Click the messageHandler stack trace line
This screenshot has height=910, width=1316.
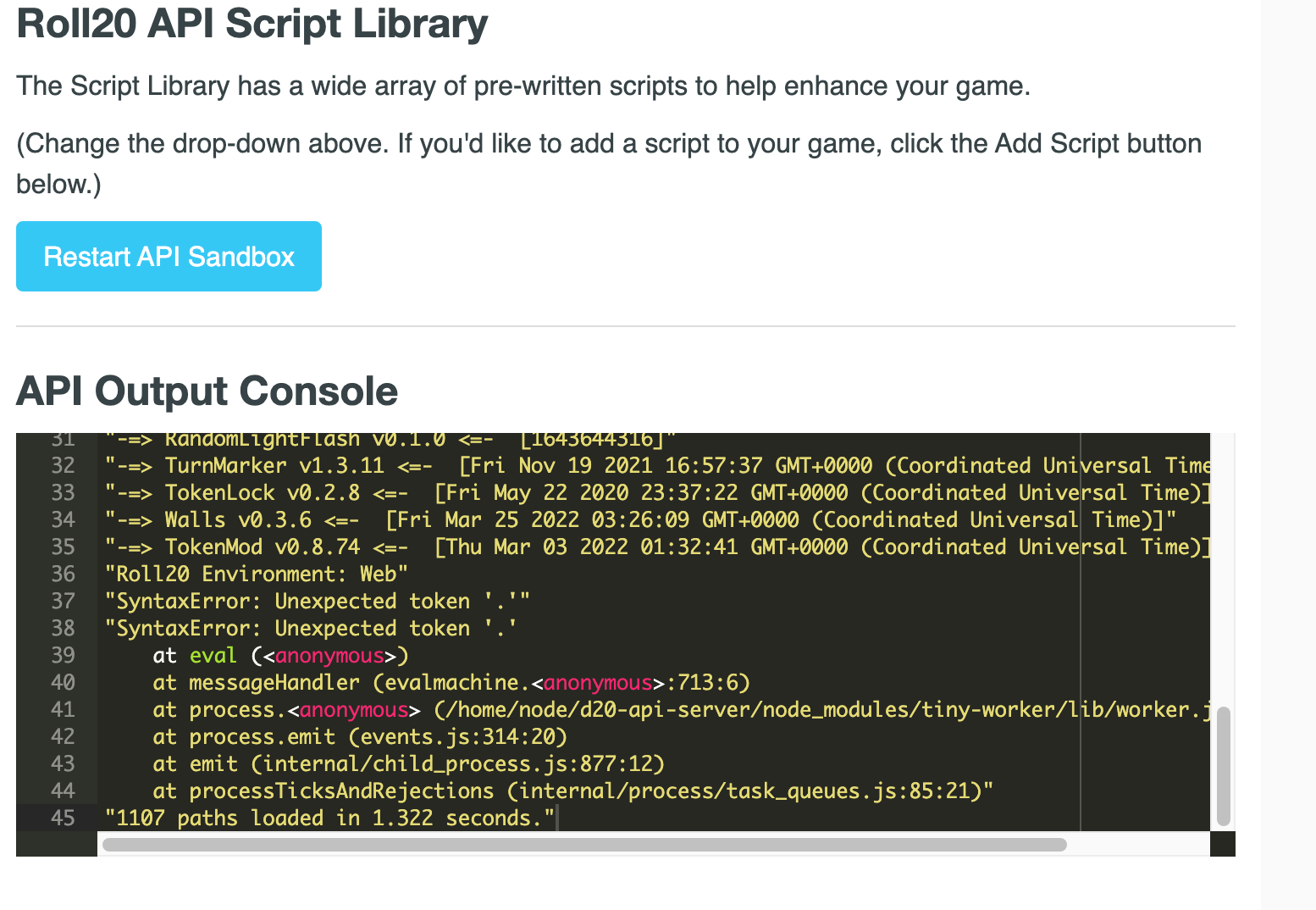point(452,682)
